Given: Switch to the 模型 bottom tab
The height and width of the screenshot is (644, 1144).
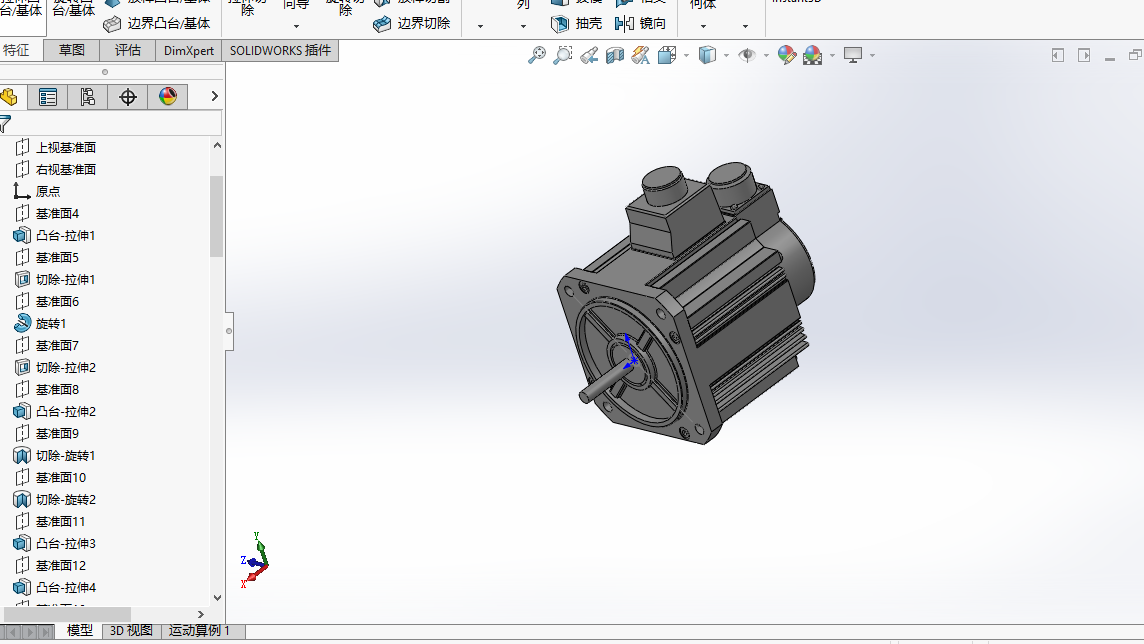Looking at the screenshot, I should tap(80, 631).
